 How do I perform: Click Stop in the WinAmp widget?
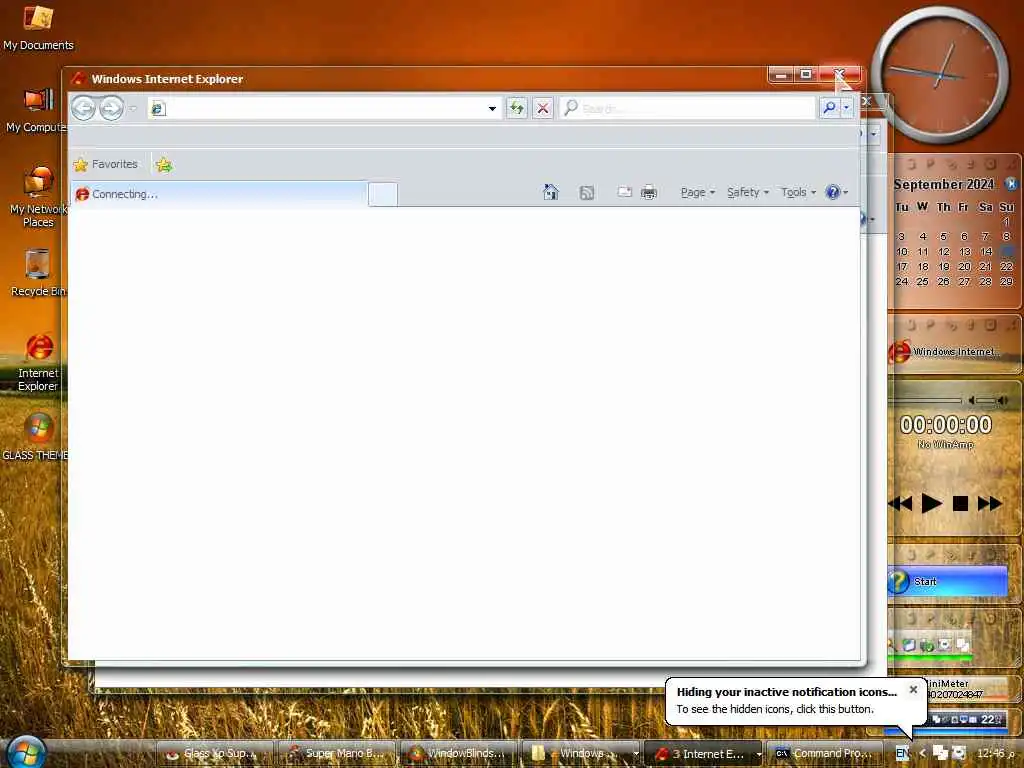click(x=960, y=503)
